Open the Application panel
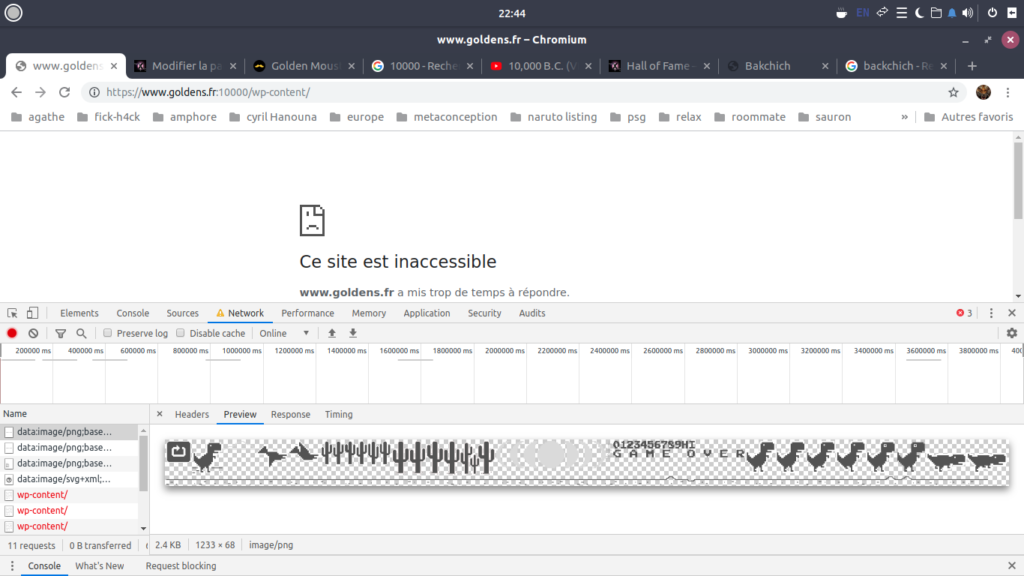The image size is (1024, 576). click(x=426, y=313)
